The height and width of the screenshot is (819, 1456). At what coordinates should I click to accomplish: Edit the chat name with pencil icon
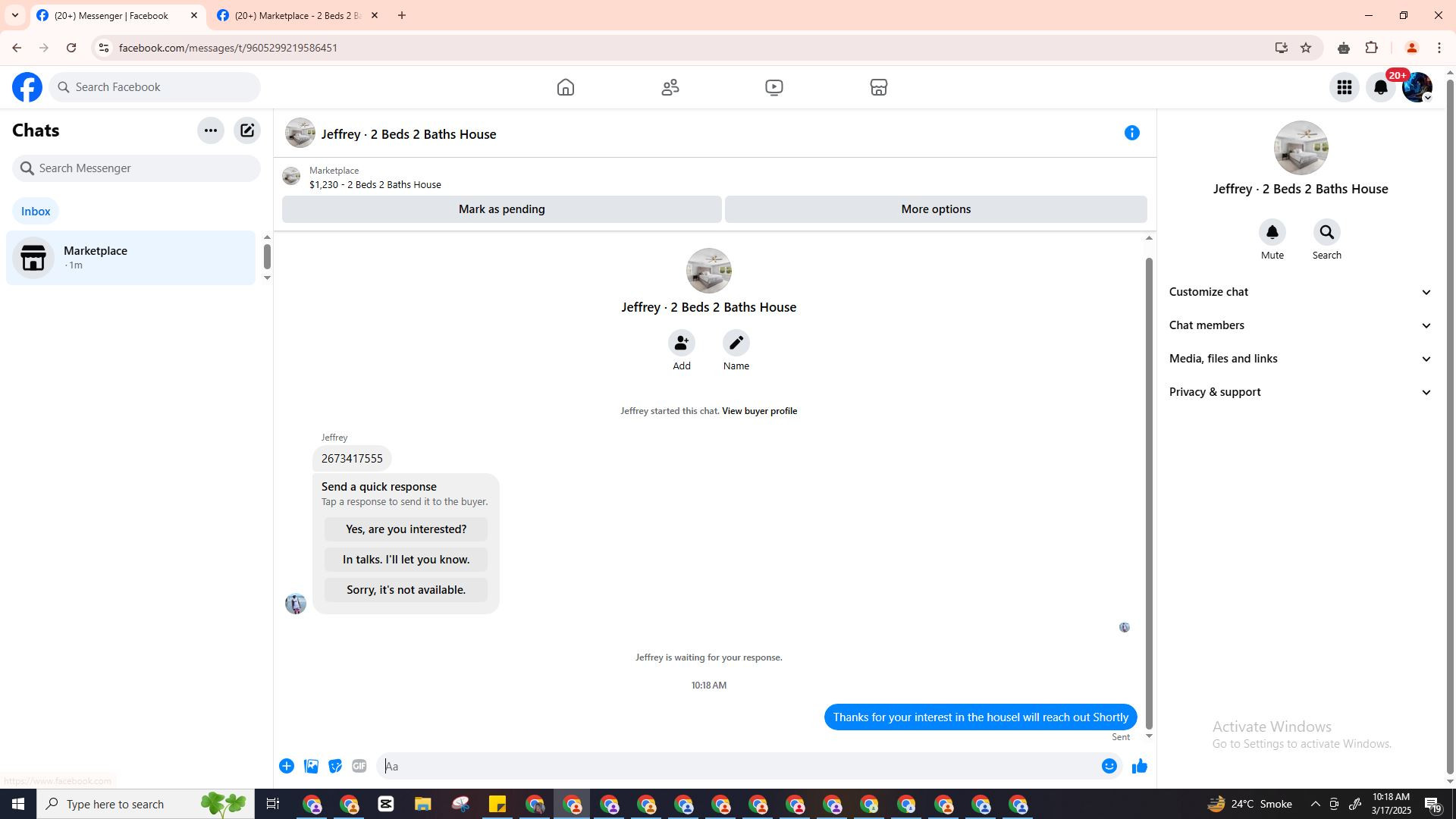click(x=736, y=343)
